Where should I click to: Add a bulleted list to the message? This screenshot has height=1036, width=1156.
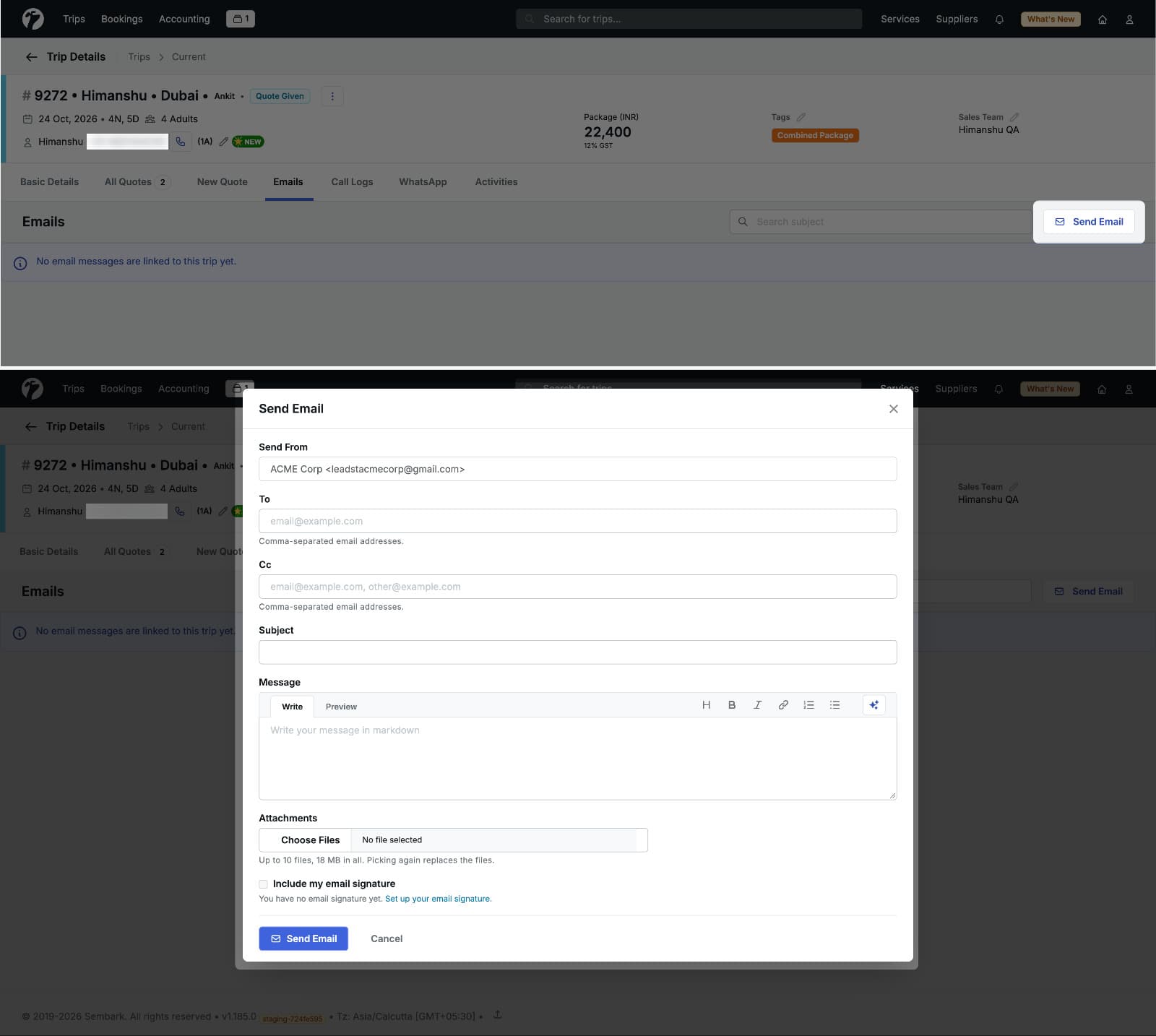tap(834, 705)
